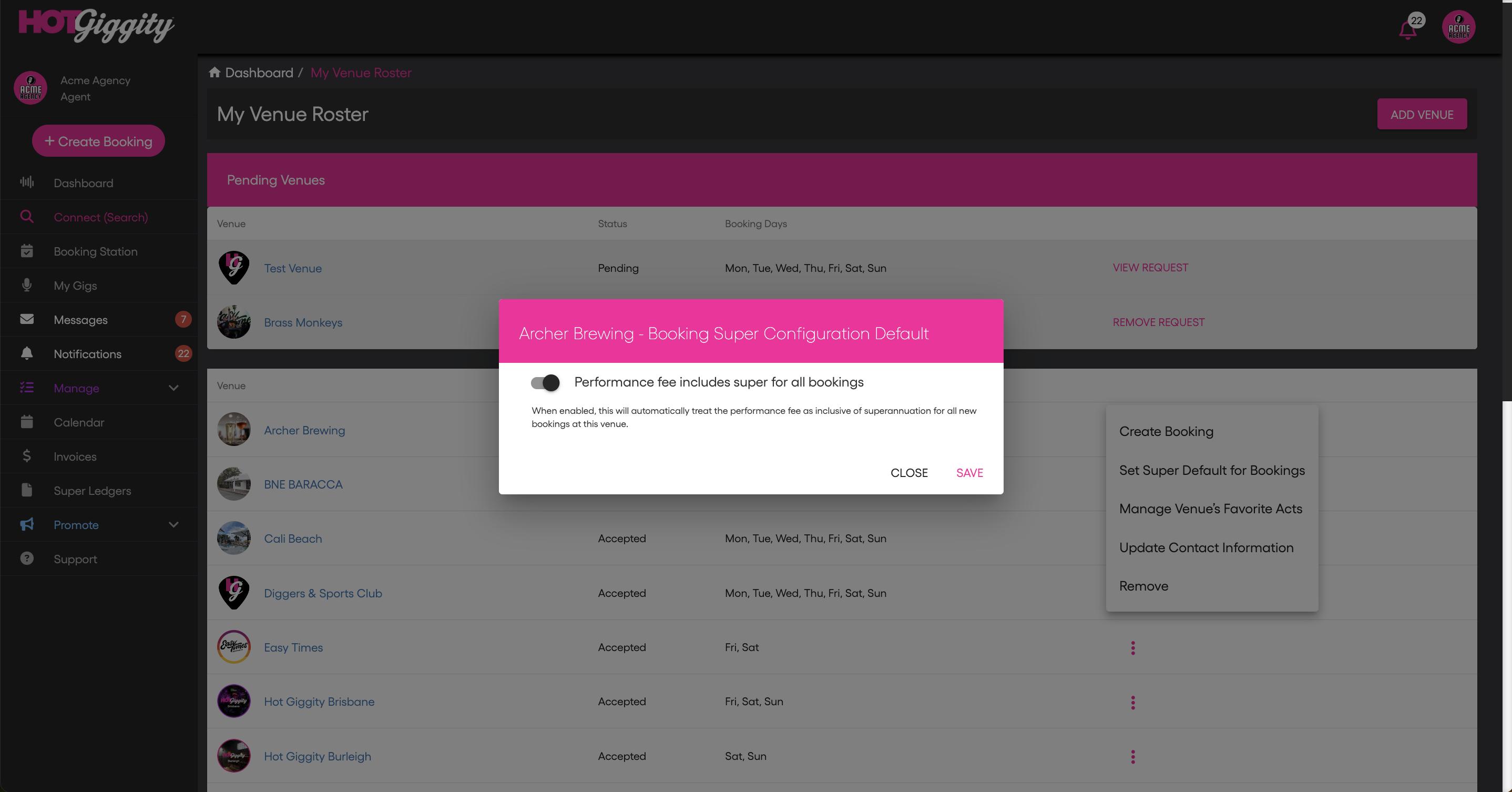
Task: Click the ADD VENUE button
Action: pos(1421,115)
